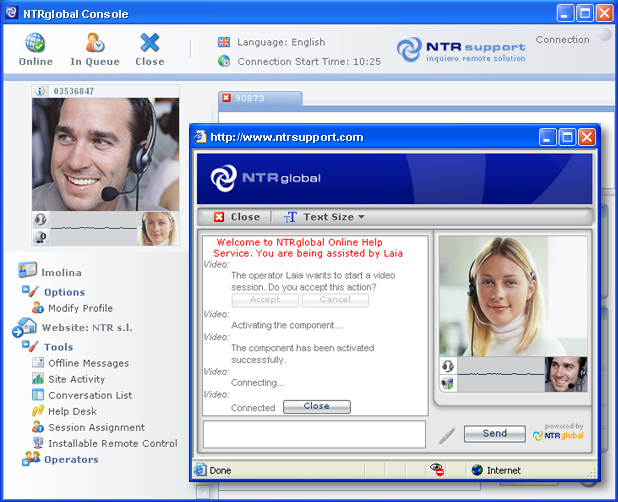Expand the Text Size dropdown
618x502 pixels.
(x=326, y=217)
